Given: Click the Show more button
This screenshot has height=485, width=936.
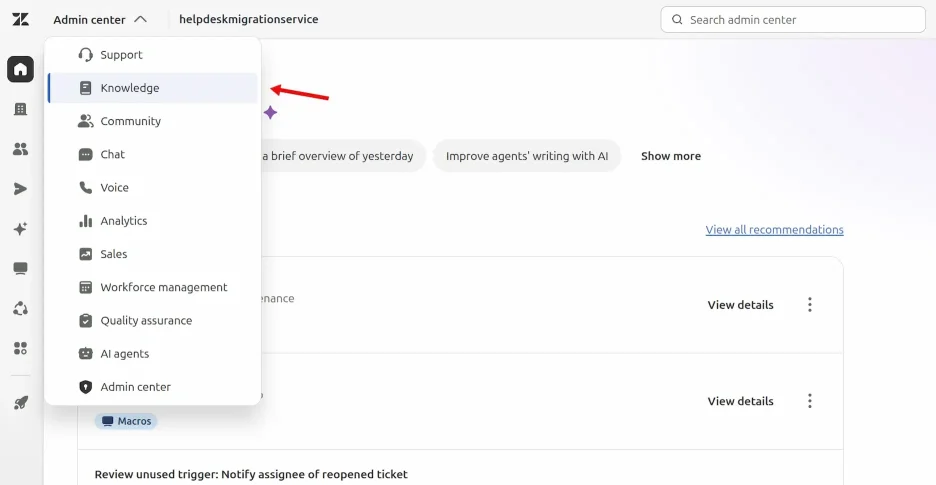Looking at the screenshot, I should [x=671, y=156].
